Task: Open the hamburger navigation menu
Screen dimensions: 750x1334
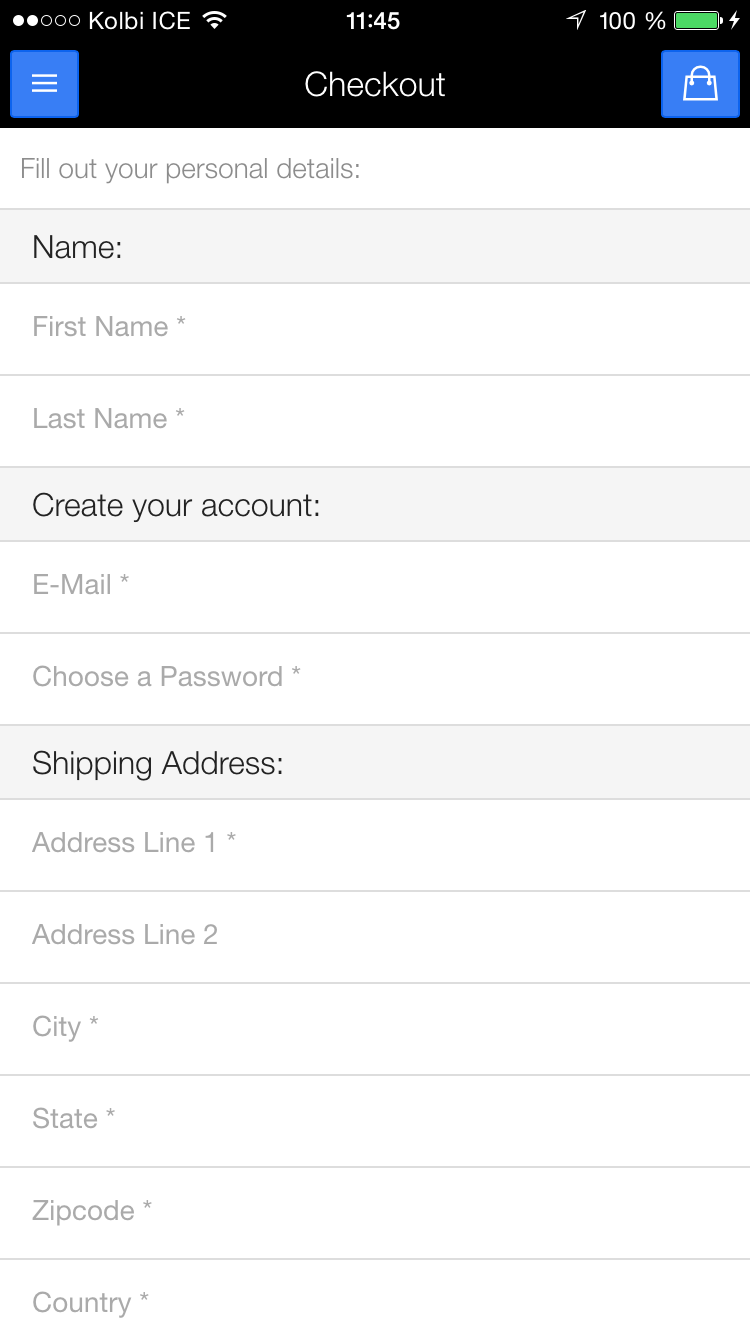Action: (44, 84)
